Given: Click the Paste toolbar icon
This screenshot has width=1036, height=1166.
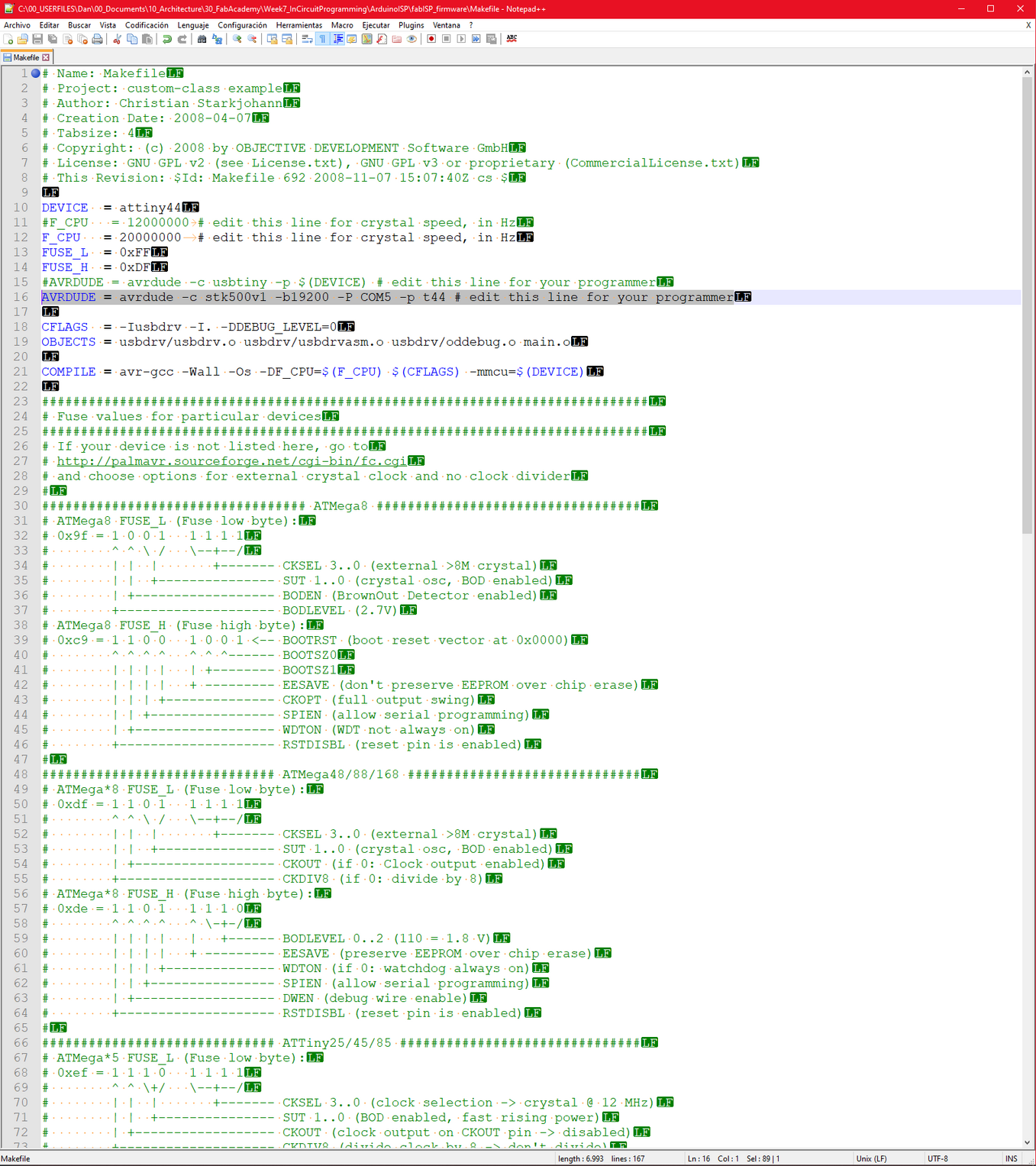Looking at the screenshot, I should pyautogui.click(x=147, y=39).
